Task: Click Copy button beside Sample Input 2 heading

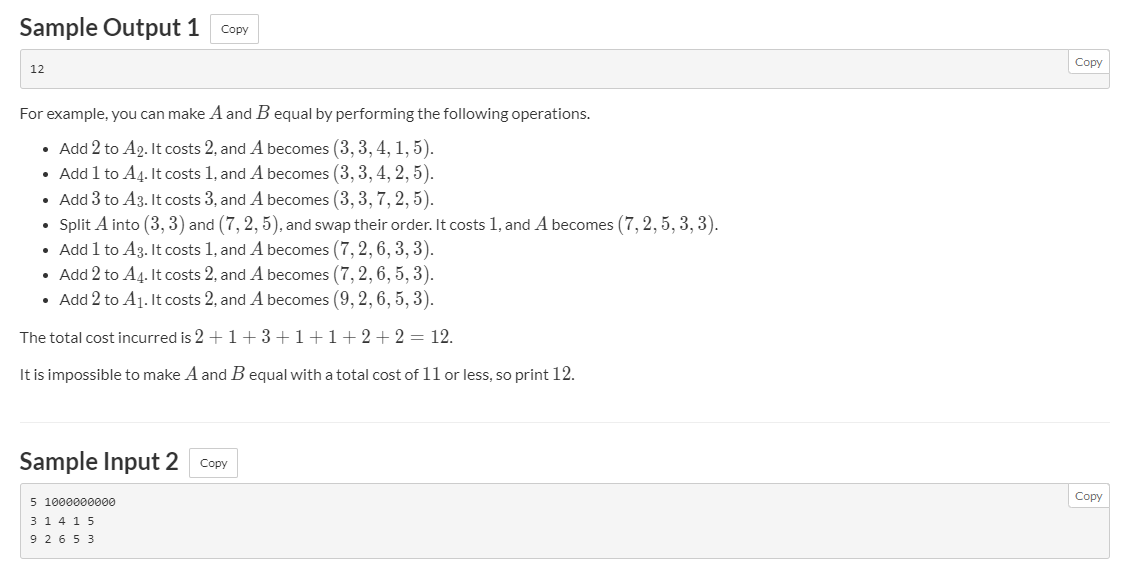Action: click(213, 463)
